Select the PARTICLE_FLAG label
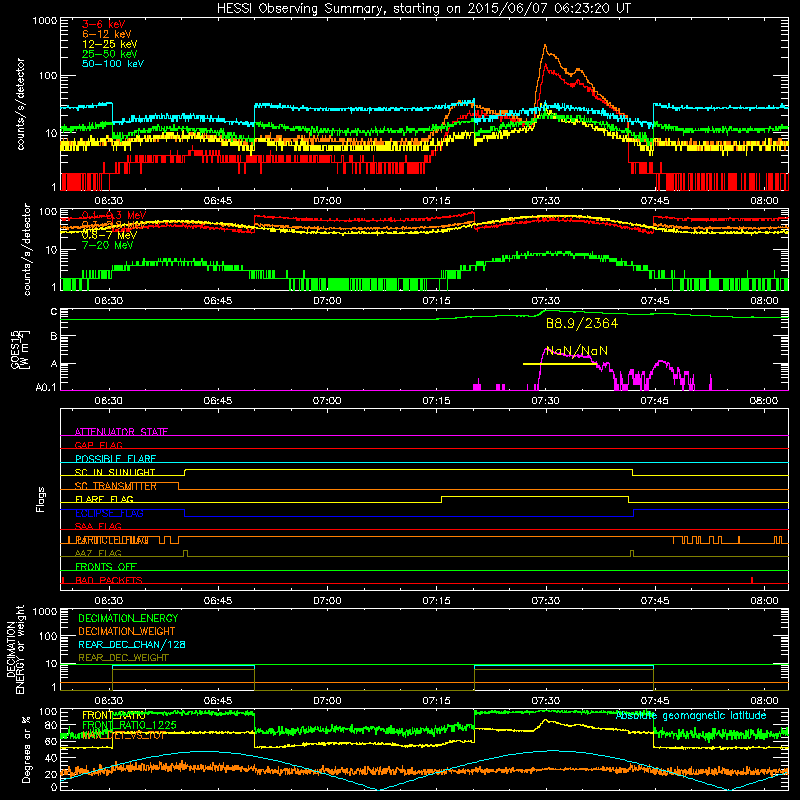This screenshot has height=800, width=800. coord(112,540)
